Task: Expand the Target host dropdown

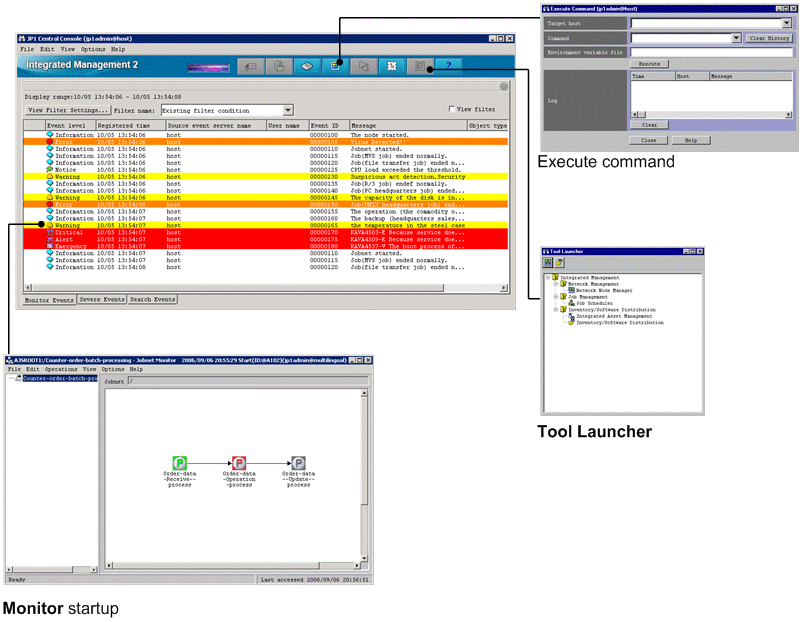Action: tap(786, 22)
